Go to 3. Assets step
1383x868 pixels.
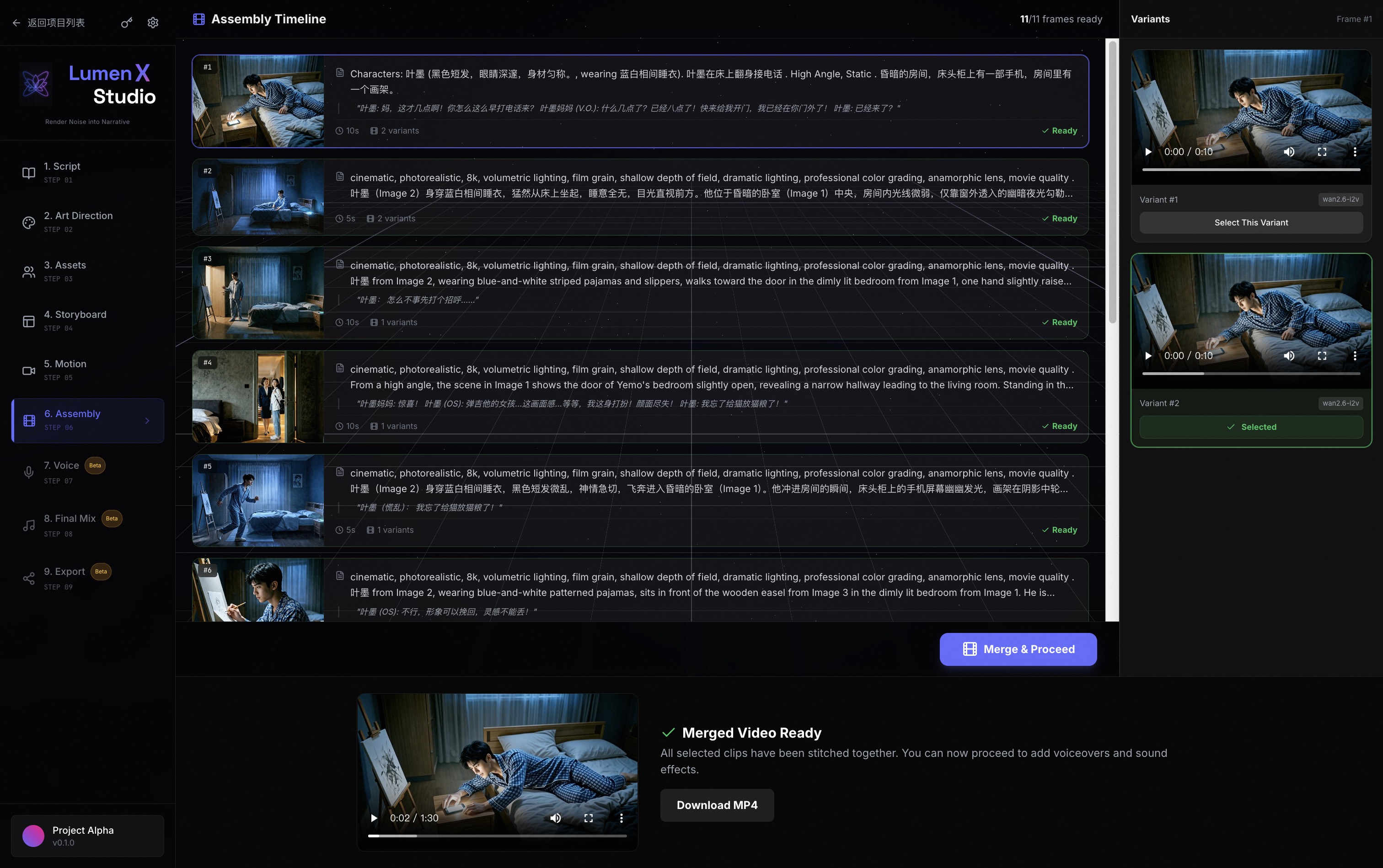click(x=87, y=271)
